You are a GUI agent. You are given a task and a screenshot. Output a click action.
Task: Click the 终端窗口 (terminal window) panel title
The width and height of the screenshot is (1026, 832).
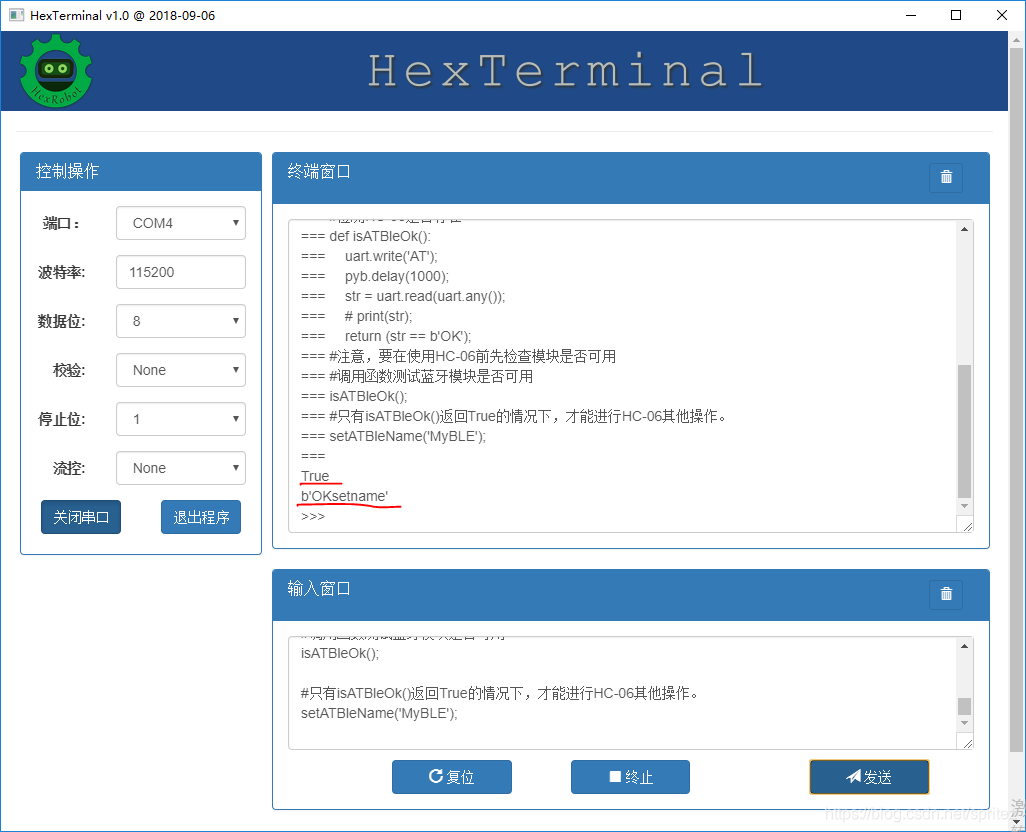pyautogui.click(x=319, y=171)
